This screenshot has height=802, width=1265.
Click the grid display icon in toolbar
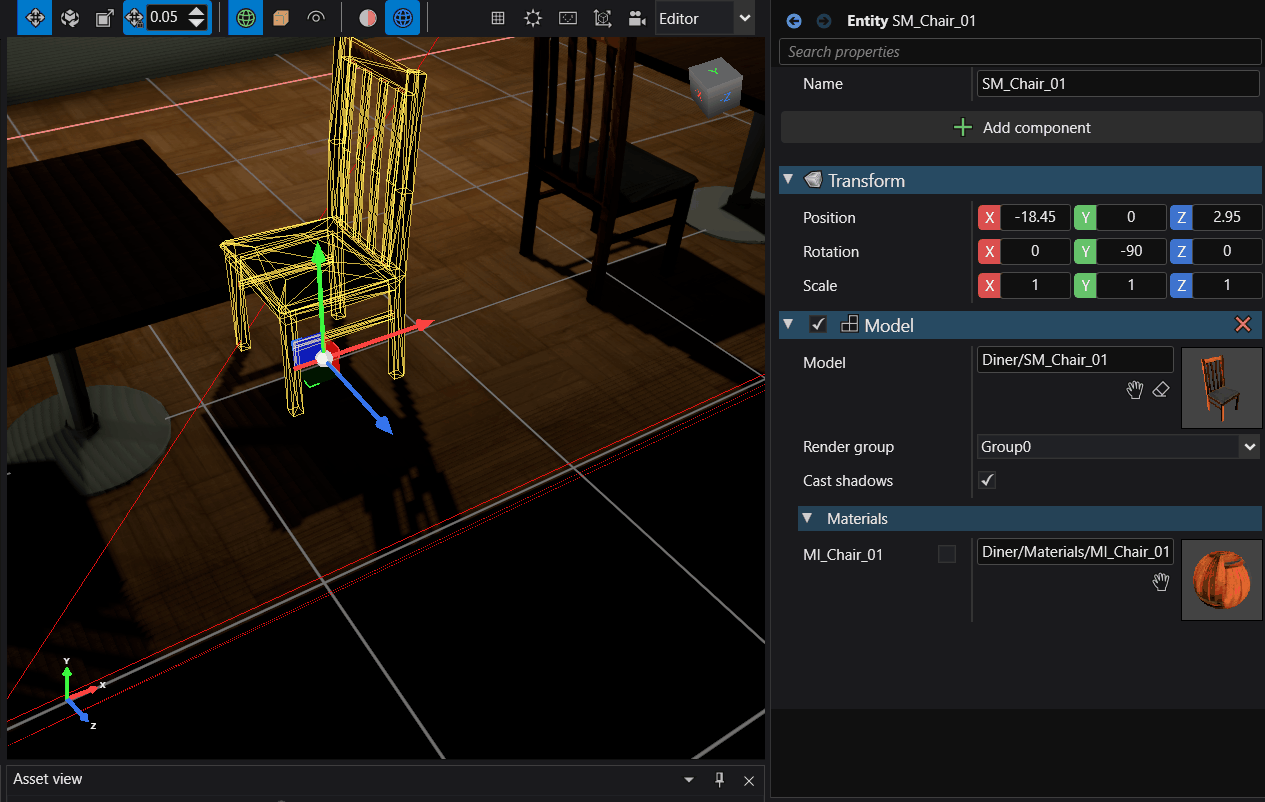(498, 18)
